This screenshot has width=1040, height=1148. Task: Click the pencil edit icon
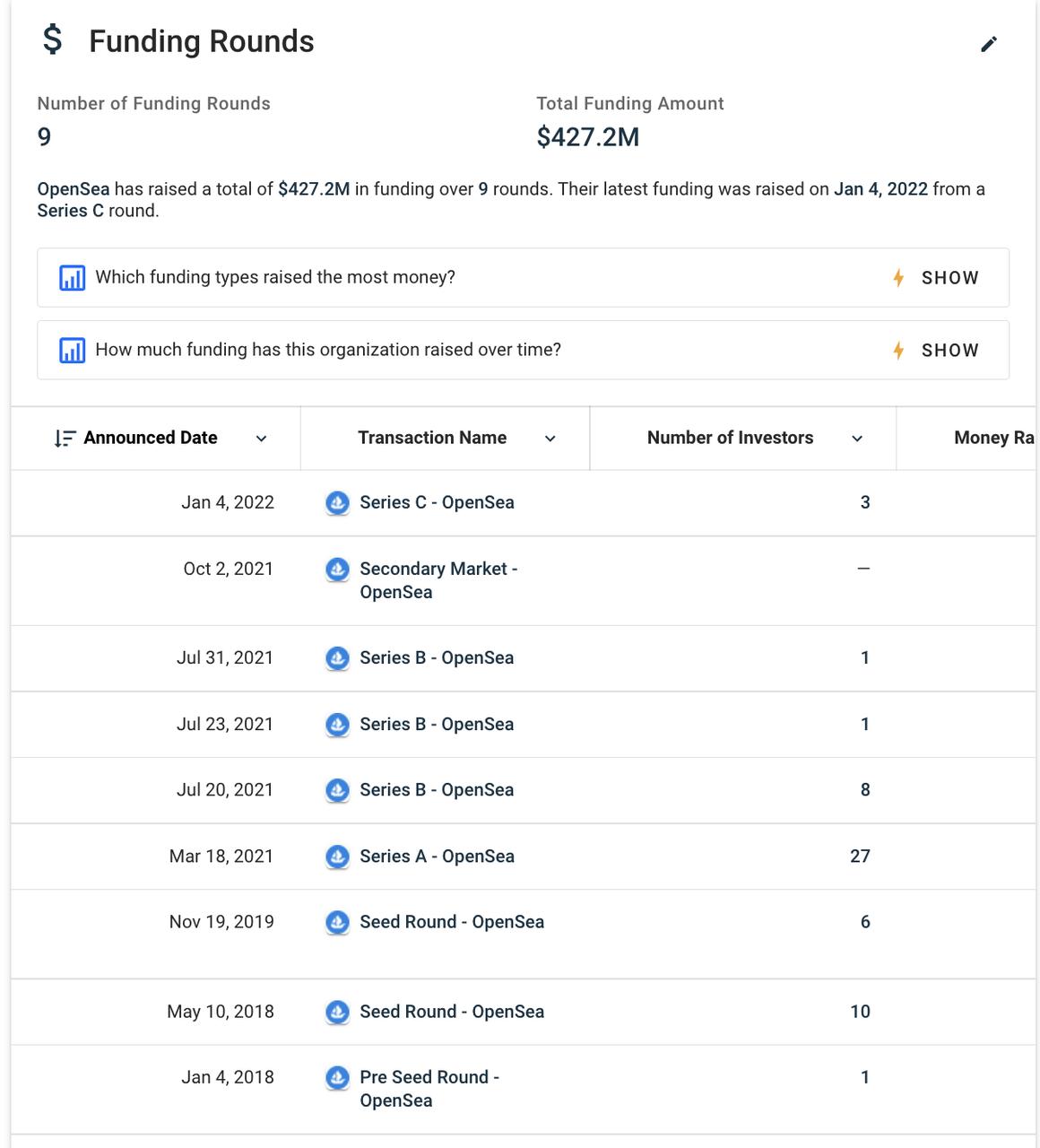coord(989,44)
